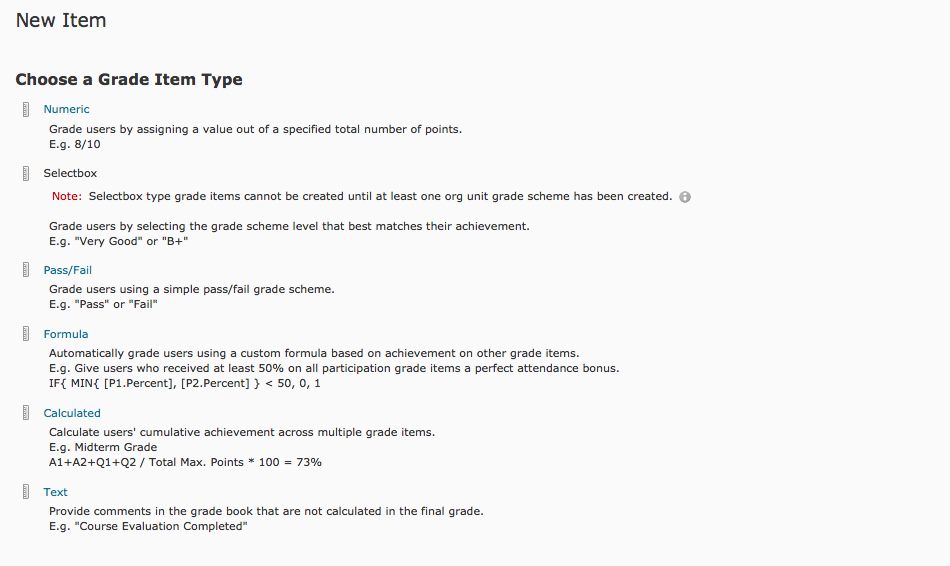Choose the Numeric grade item type
The width and height of the screenshot is (950, 566).
[x=66, y=109]
